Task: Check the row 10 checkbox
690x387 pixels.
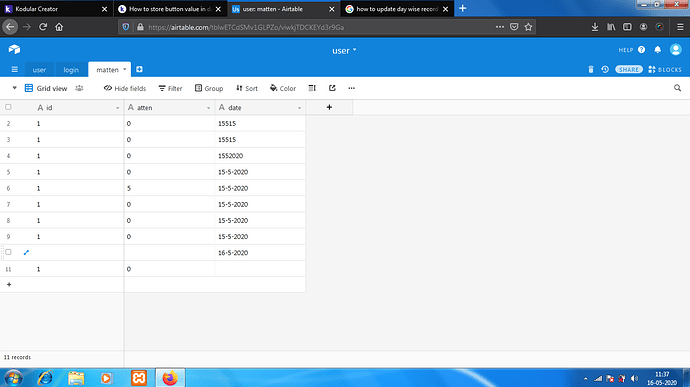Action: click(x=8, y=252)
